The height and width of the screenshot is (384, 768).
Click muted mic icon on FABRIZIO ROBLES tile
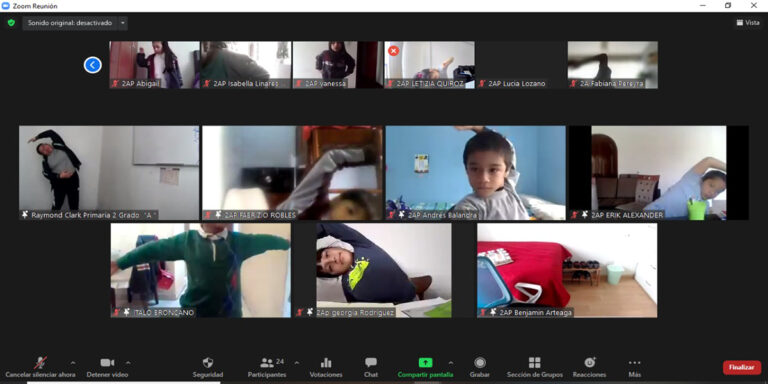pyautogui.click(x=208, y=215)
